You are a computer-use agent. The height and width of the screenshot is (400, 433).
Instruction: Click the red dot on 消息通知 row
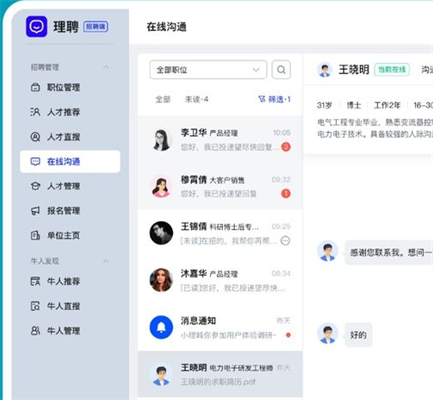point(288,335)
